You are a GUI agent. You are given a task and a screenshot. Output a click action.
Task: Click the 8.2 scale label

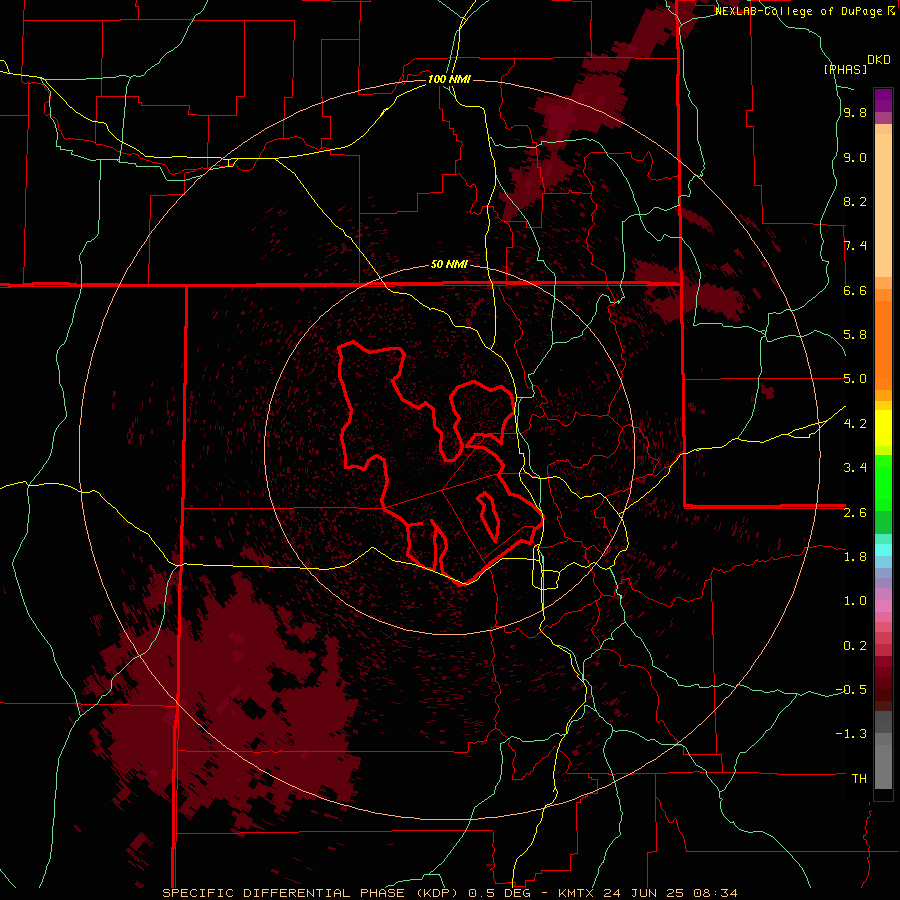[x=855, y=201]
